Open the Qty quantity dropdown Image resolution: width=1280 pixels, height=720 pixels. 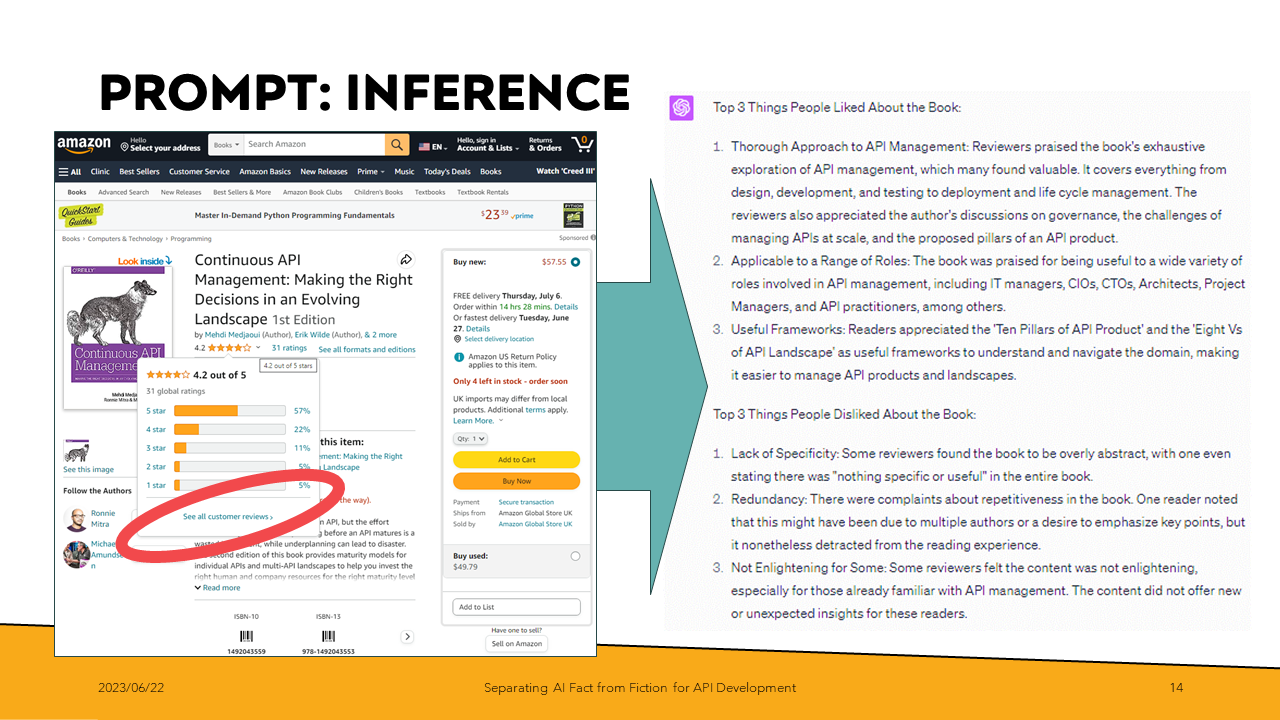click(470, 439)
